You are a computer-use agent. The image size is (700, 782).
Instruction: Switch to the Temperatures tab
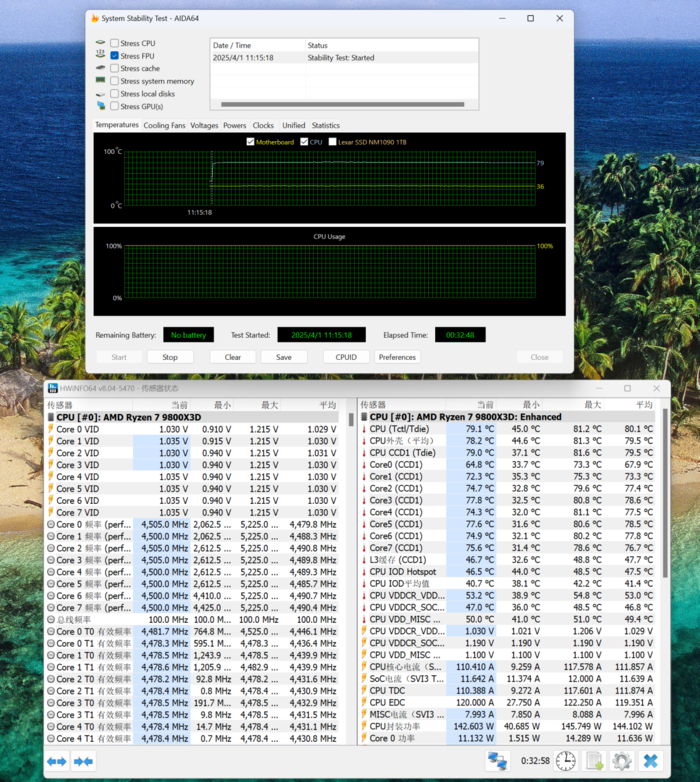click(x=117, y=125)
